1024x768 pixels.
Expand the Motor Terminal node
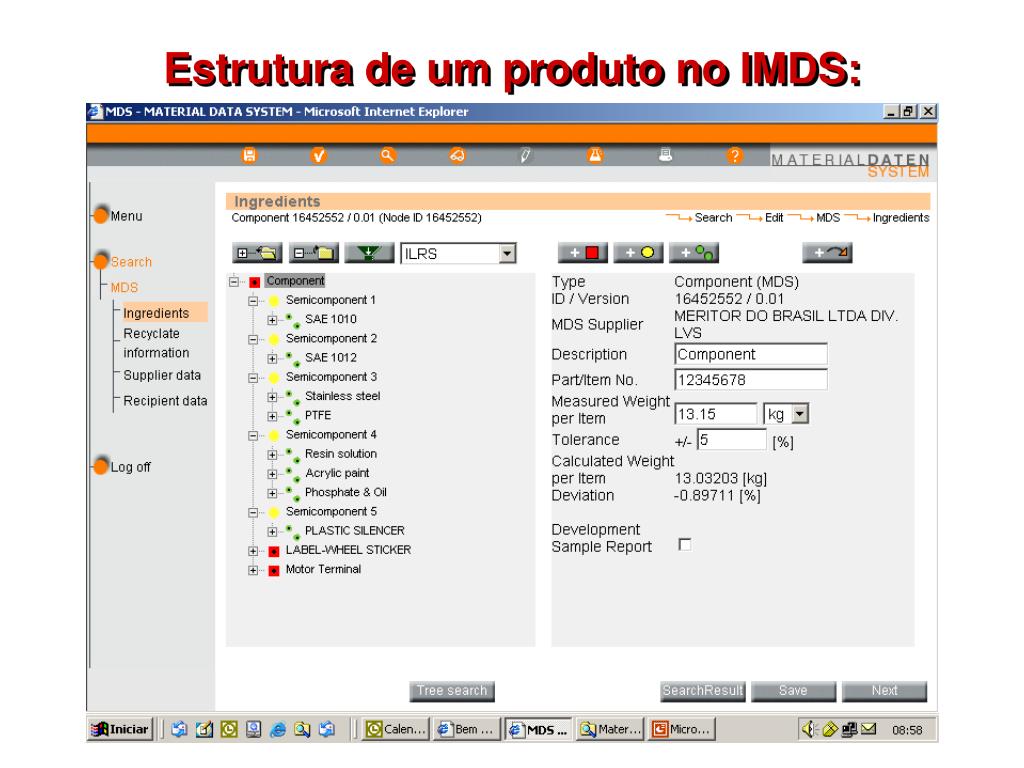(253, 570)
